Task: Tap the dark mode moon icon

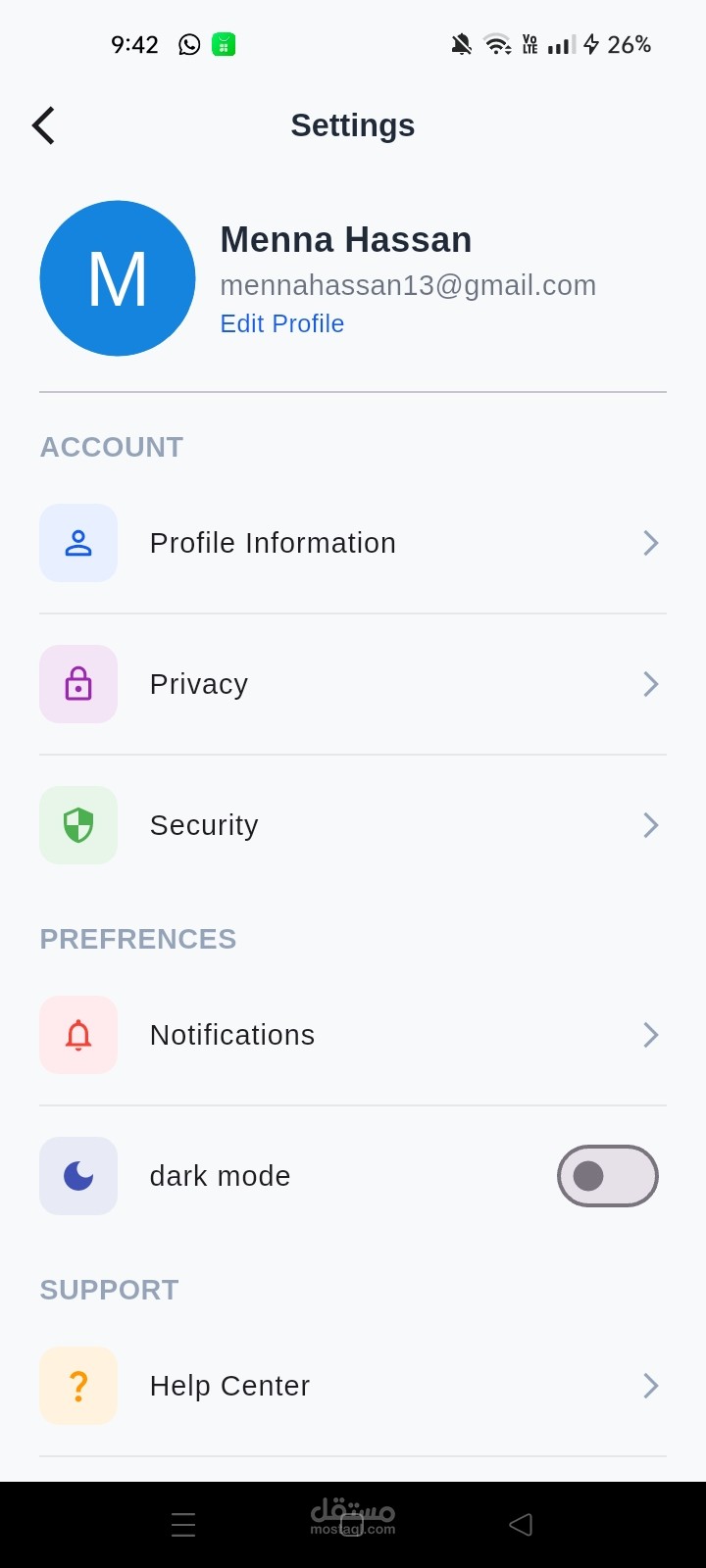Action: [78, 1176]
